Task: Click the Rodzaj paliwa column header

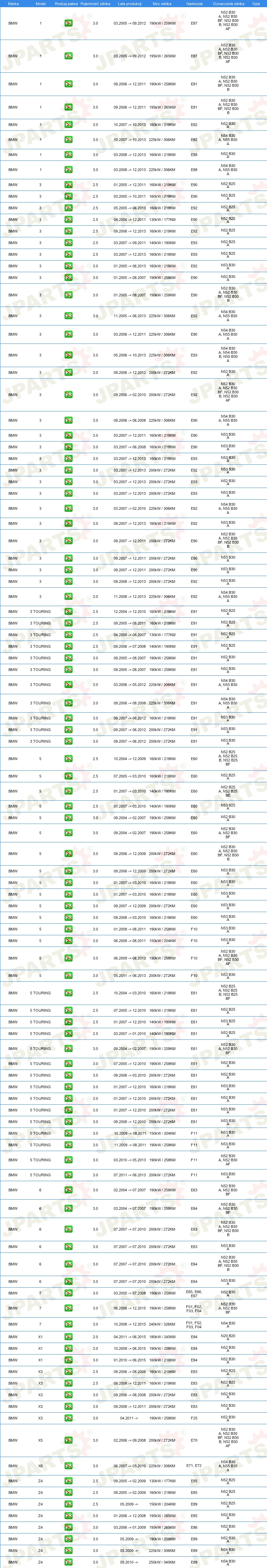Action: click(x=66, y=4)
